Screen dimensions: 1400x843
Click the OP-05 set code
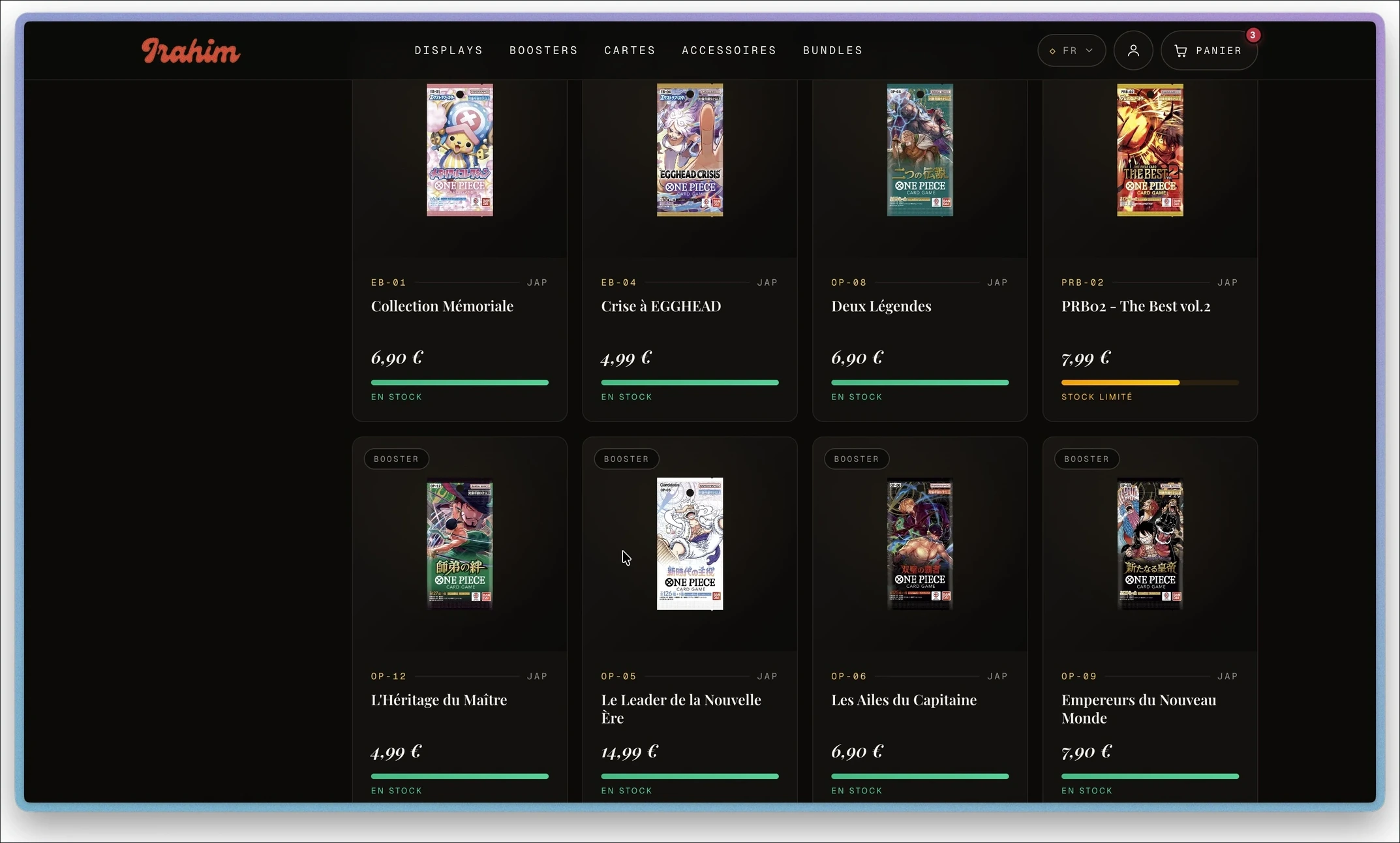(618, 677)
